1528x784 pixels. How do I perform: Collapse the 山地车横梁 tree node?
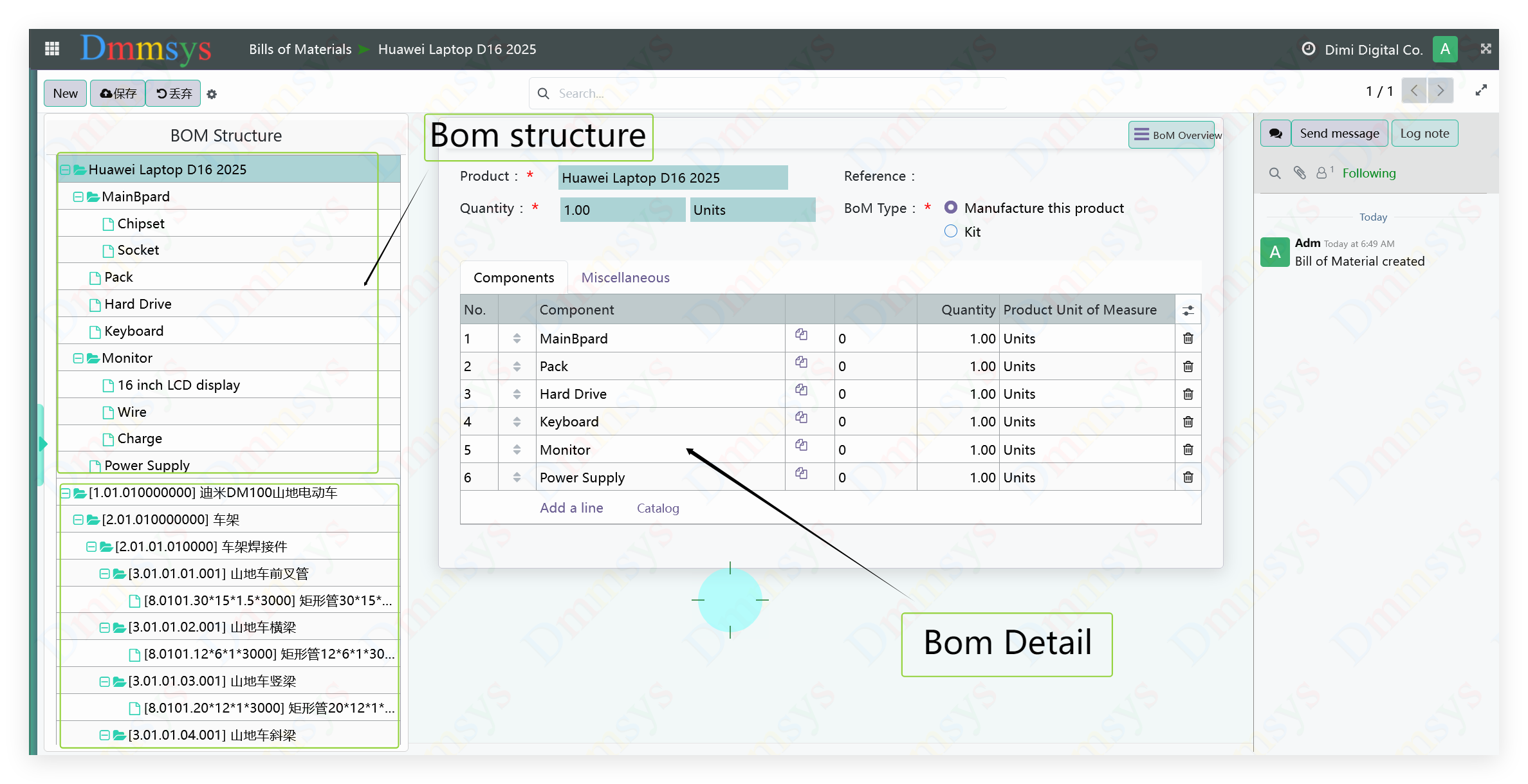tap(104, 628)
